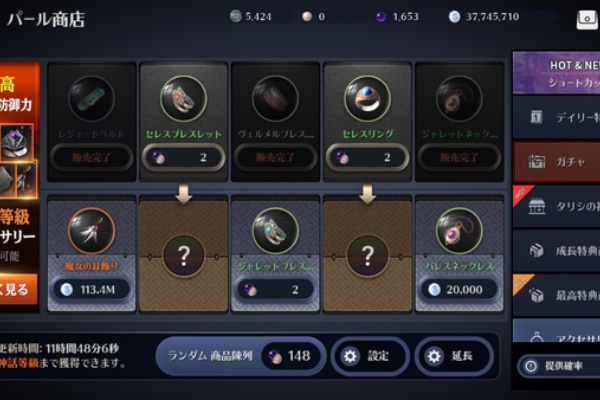This screenshot has width=600, height=400.
Task: Reveal the first mystery question mark card
Action: 184,256
